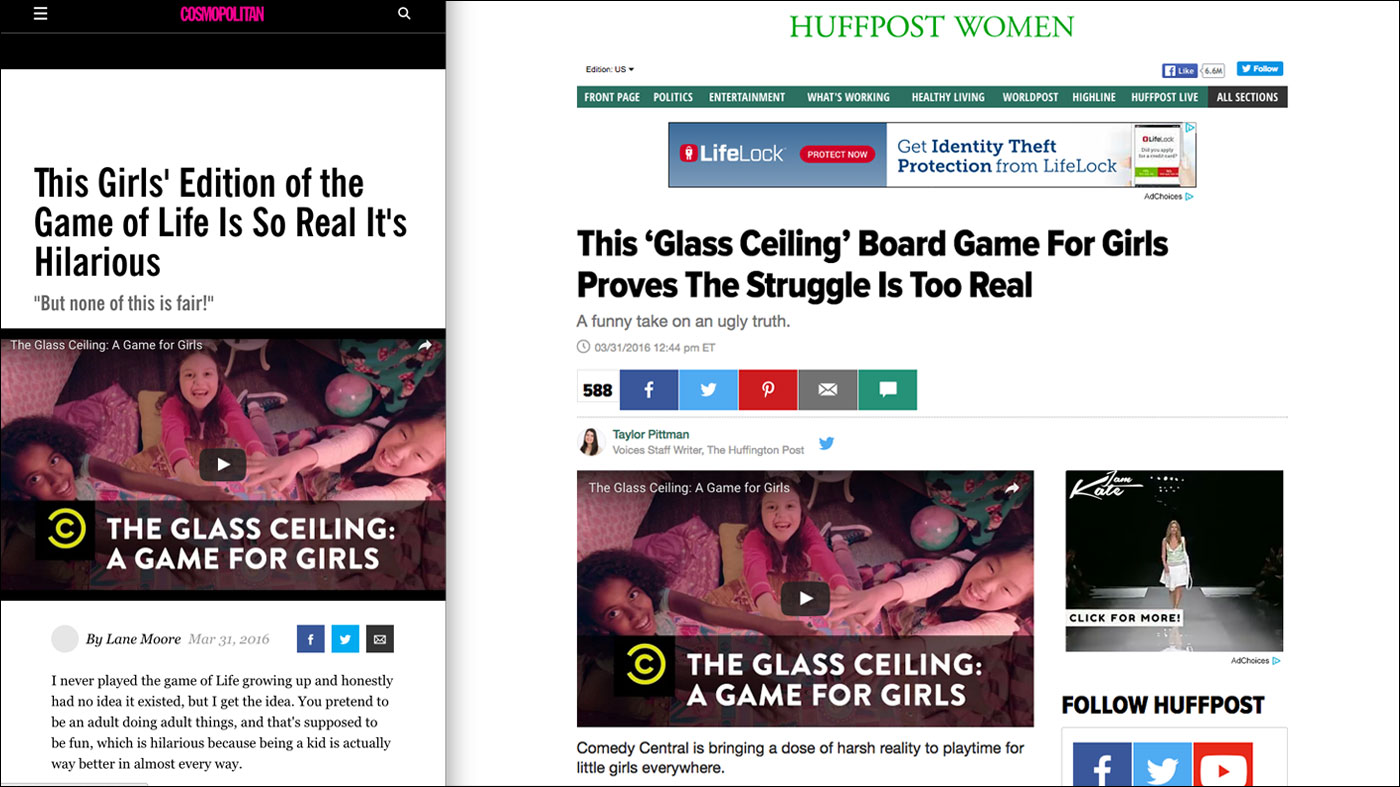The image size is (1400, 787).
Task: Click Lane Moore's author avatar
Action: pyautogui.click(x=65, y=639)
